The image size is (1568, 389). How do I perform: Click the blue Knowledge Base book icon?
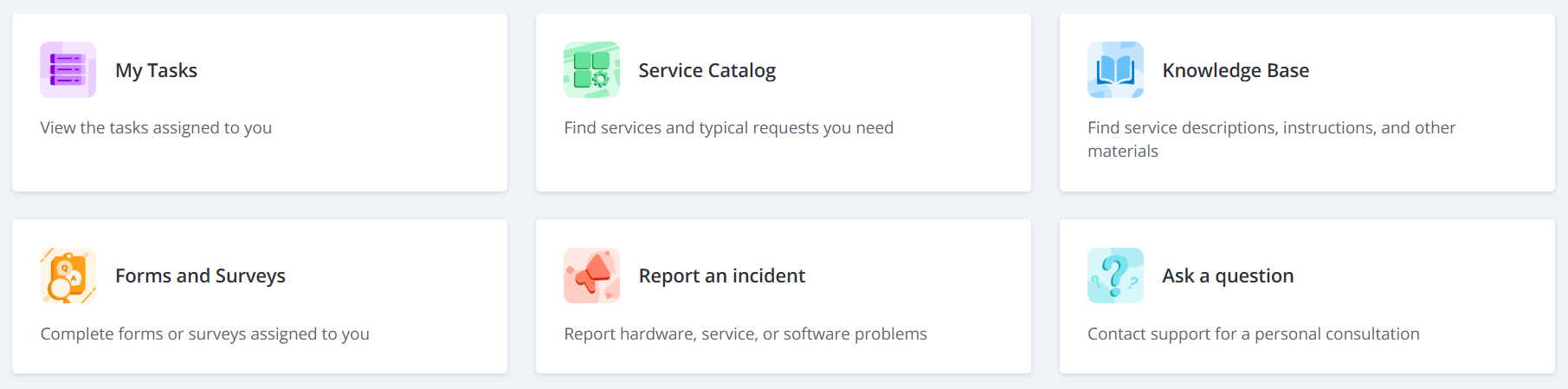coord(1115,70)
